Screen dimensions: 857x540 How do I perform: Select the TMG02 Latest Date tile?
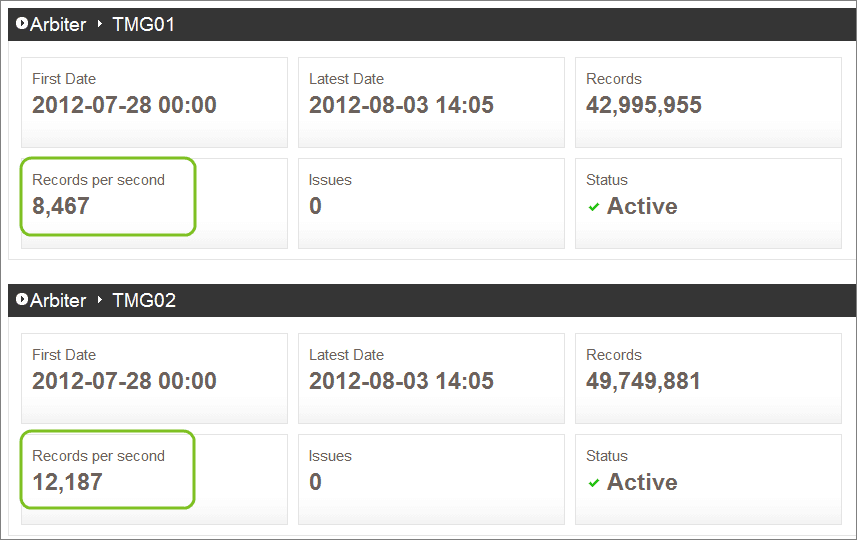431,378
